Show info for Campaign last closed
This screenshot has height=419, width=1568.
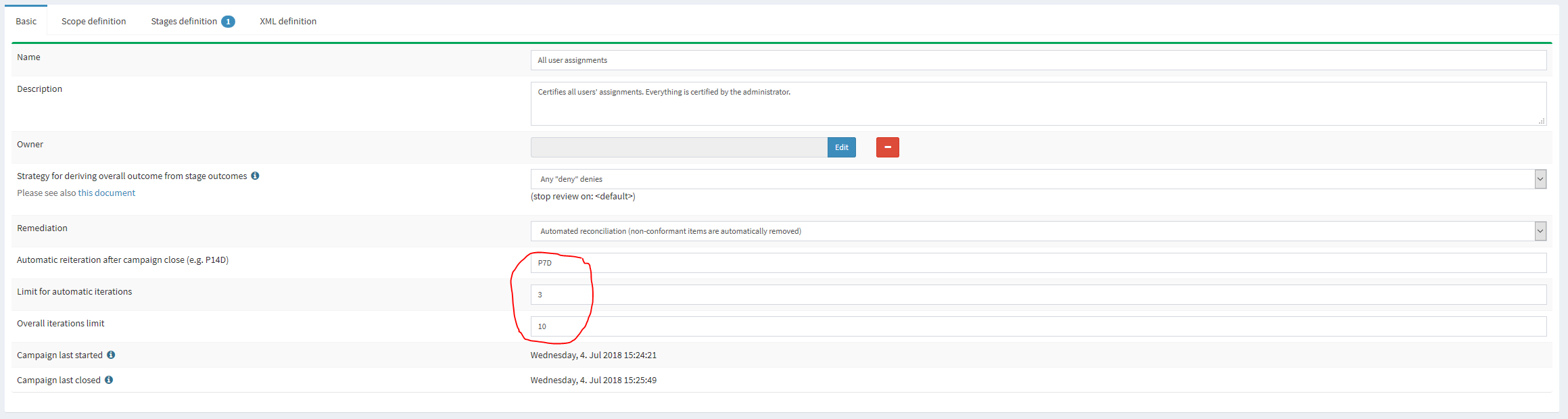tap(109, 380)
